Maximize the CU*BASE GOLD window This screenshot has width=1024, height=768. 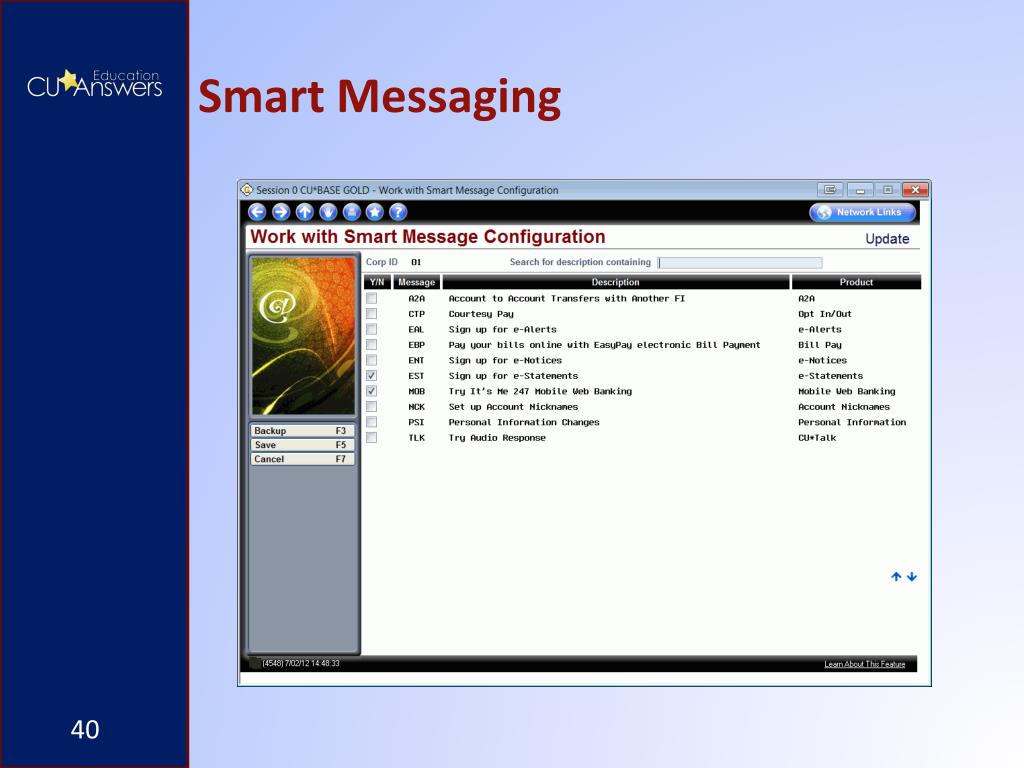click(x=888, y=189)
